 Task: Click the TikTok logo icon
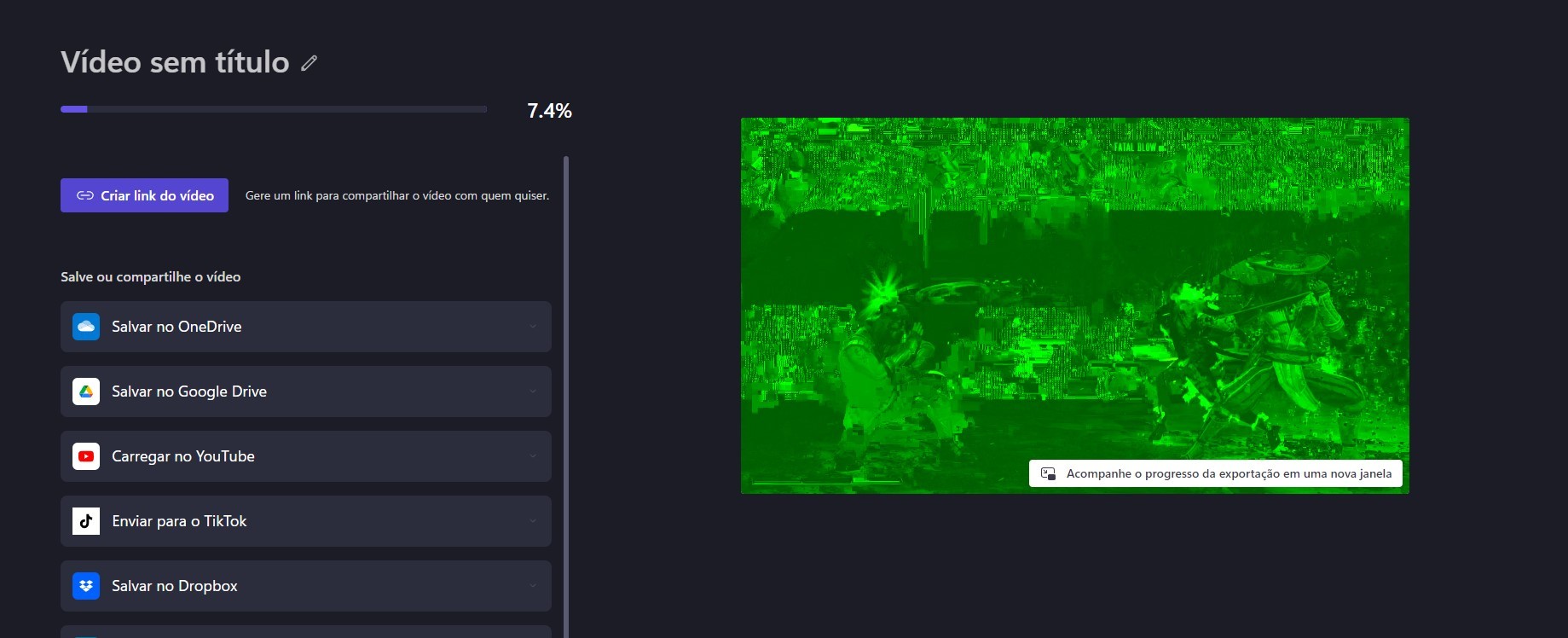(86, 521)
